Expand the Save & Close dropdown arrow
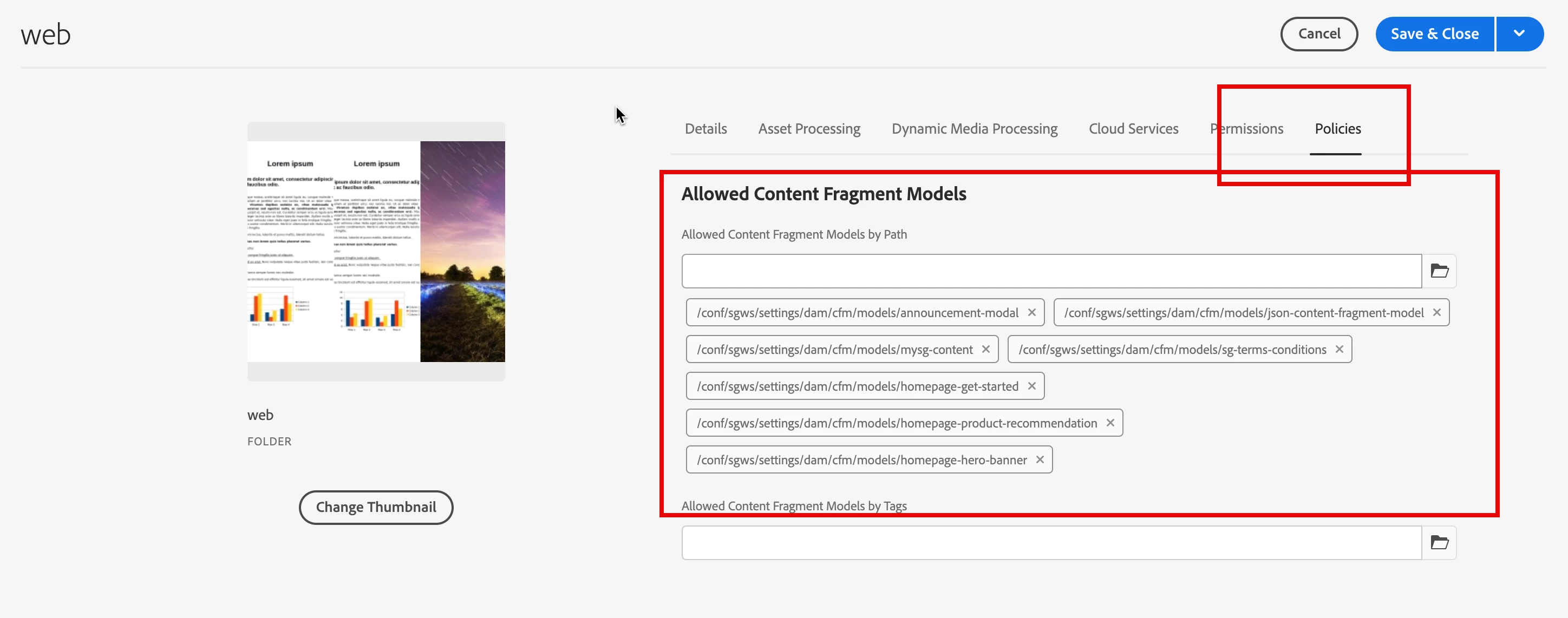Image resolution: width=1568 pixels, height=618 pixels. coord(1519,34)
